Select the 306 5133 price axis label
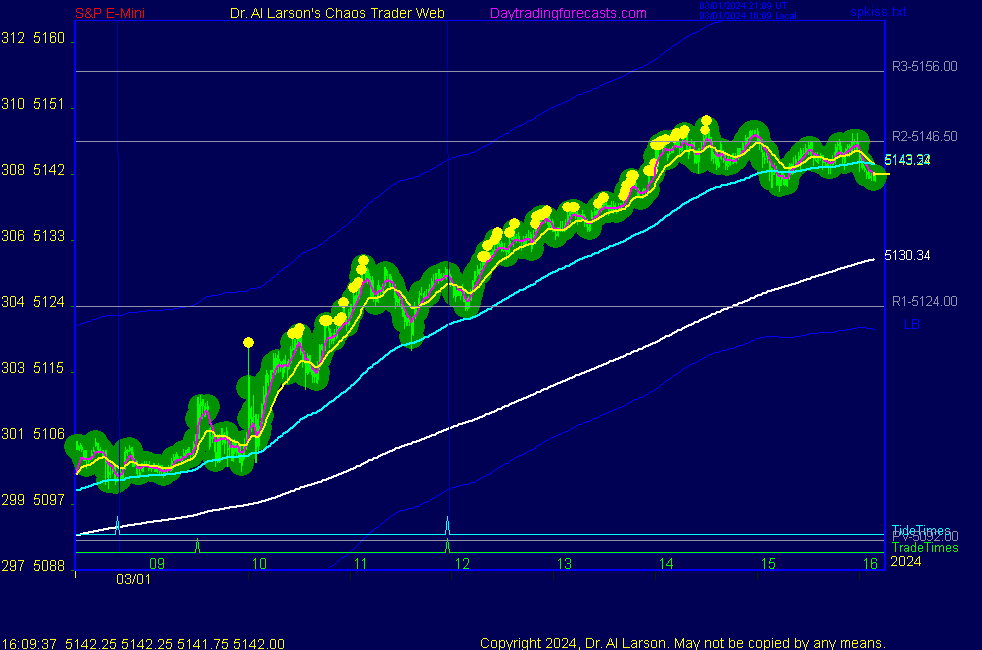Screen dimensions: 982x650 coord(33,236)
